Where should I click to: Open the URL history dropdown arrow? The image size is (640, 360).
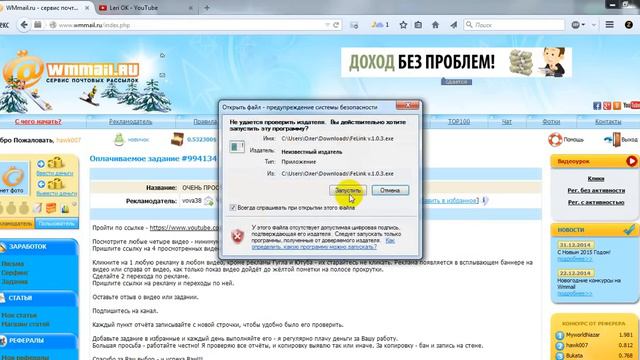click(327, 25)
